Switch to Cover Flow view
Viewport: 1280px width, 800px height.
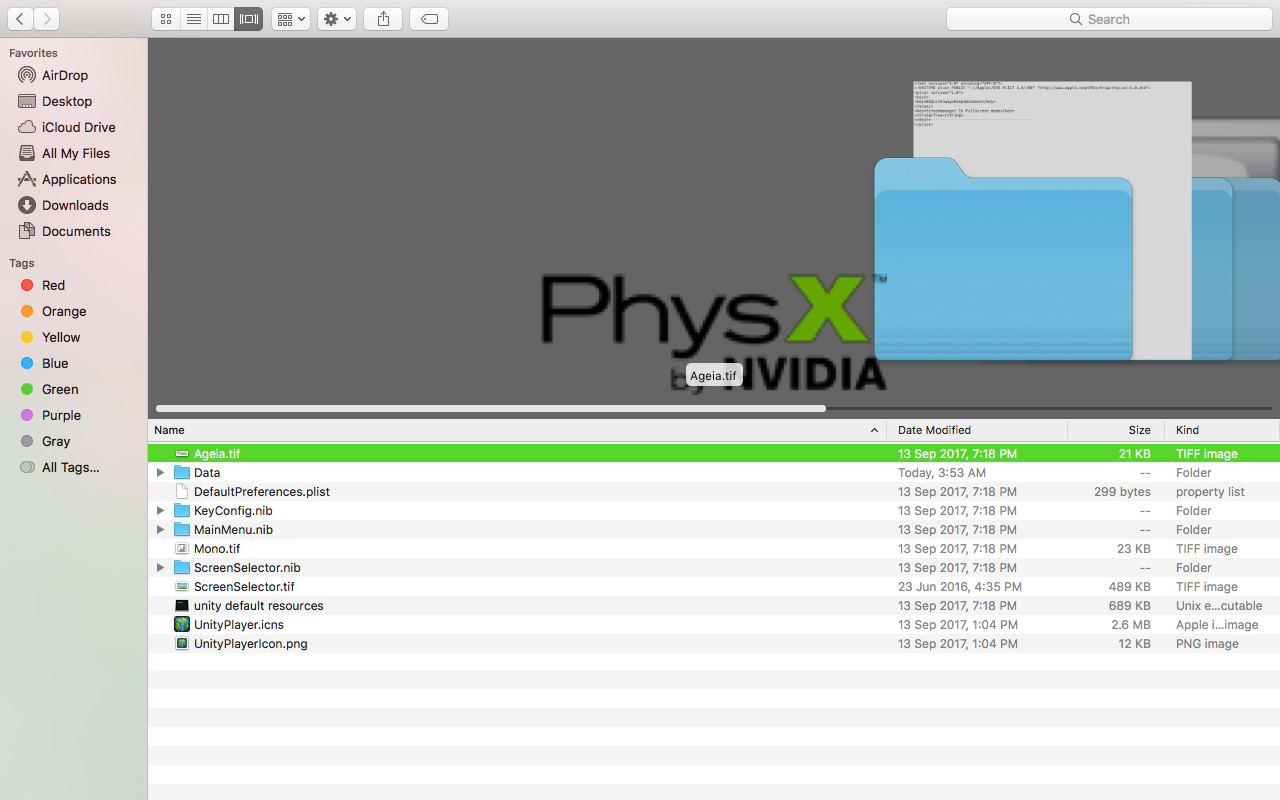[x=249, y=19]
